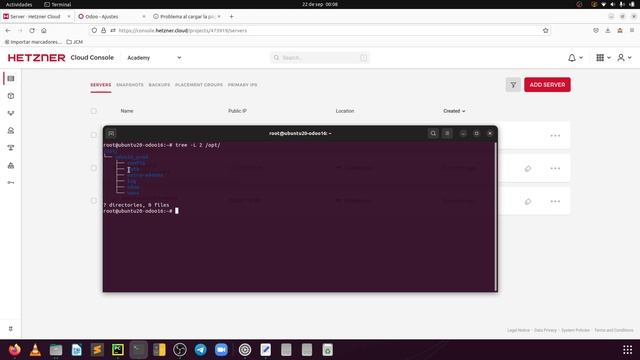The width and height of the screenshot is (640, 360).
Task: Open the apps grid menu in Hetzner header
Action: coord(600,58)
